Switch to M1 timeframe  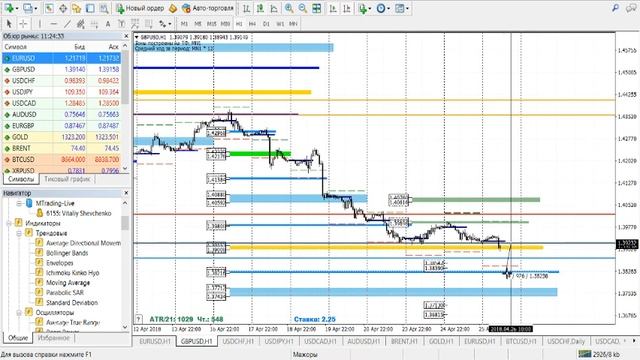(x=184, y=24)
